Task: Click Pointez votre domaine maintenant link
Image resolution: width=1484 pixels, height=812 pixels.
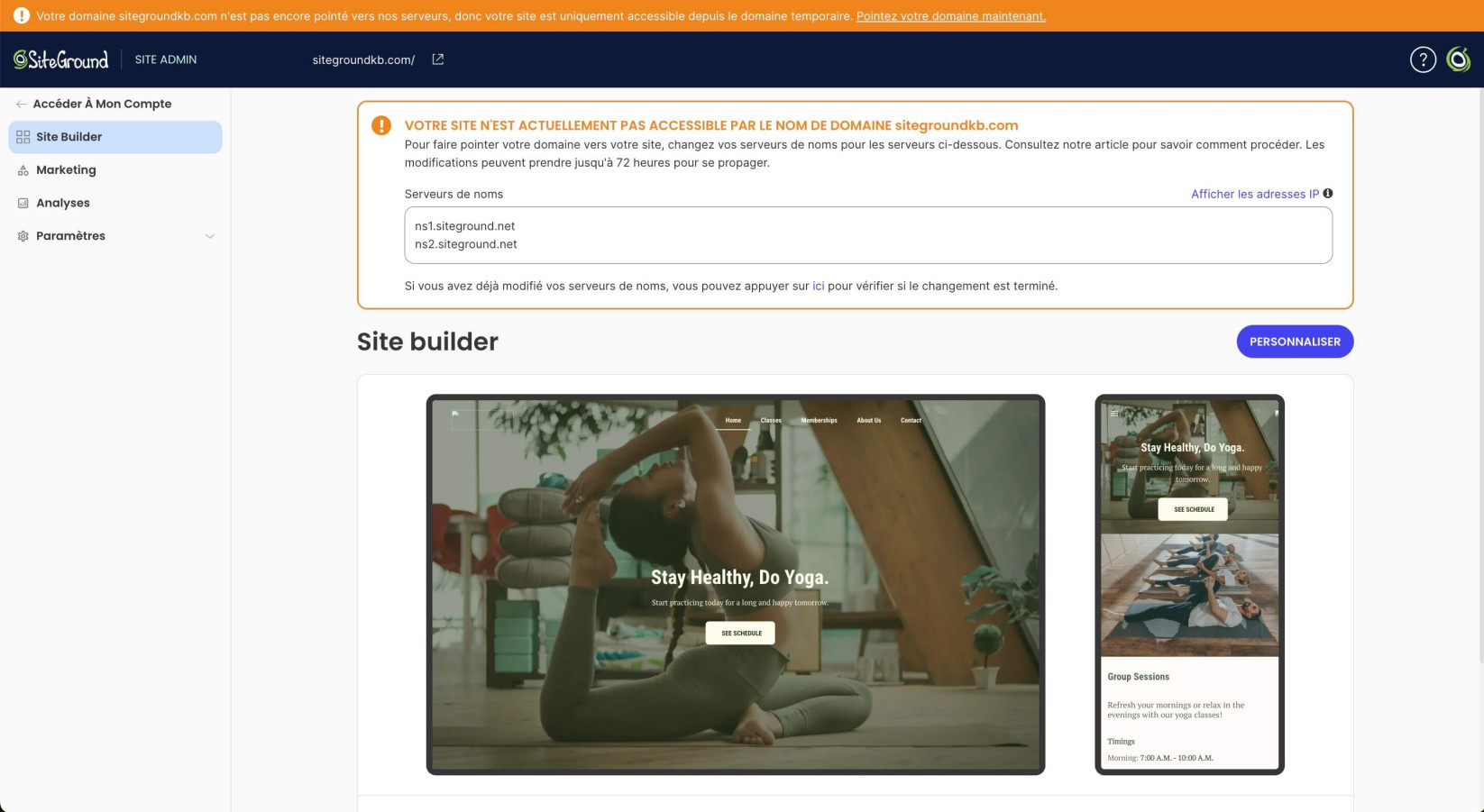Action: pyautogui.click(x=951, y=16)
